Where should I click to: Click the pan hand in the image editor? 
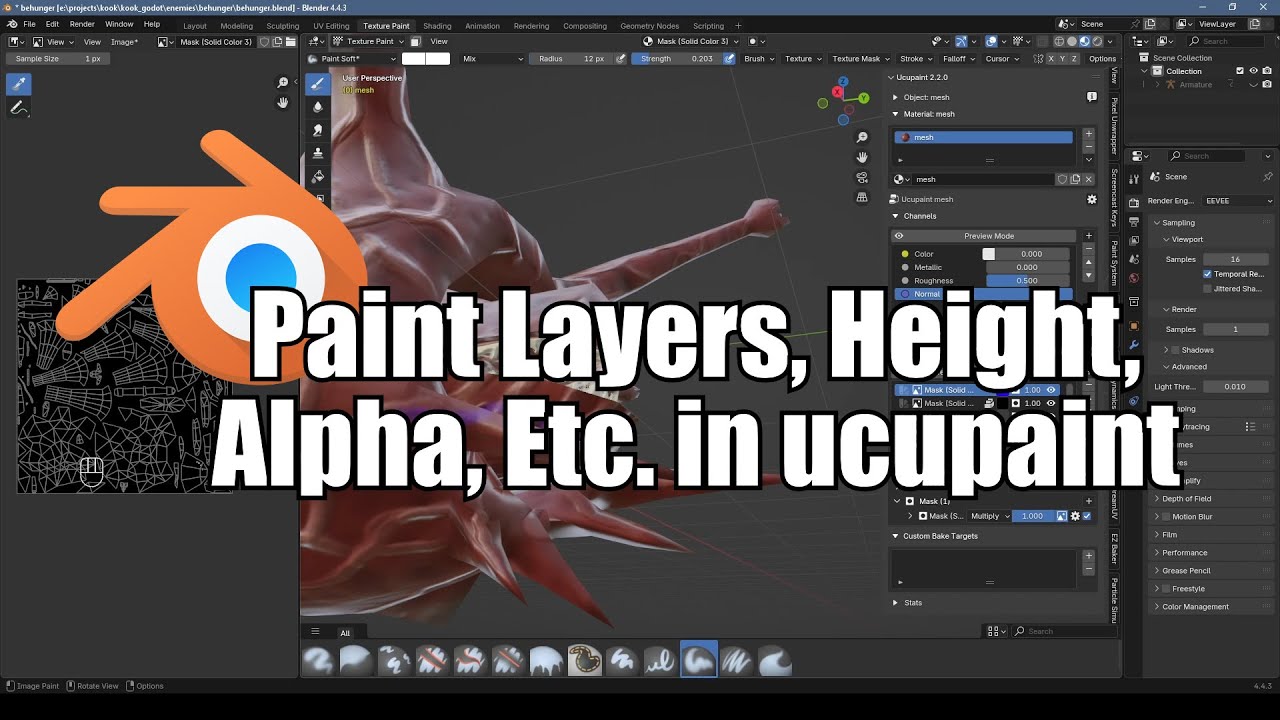coord(283,102)
